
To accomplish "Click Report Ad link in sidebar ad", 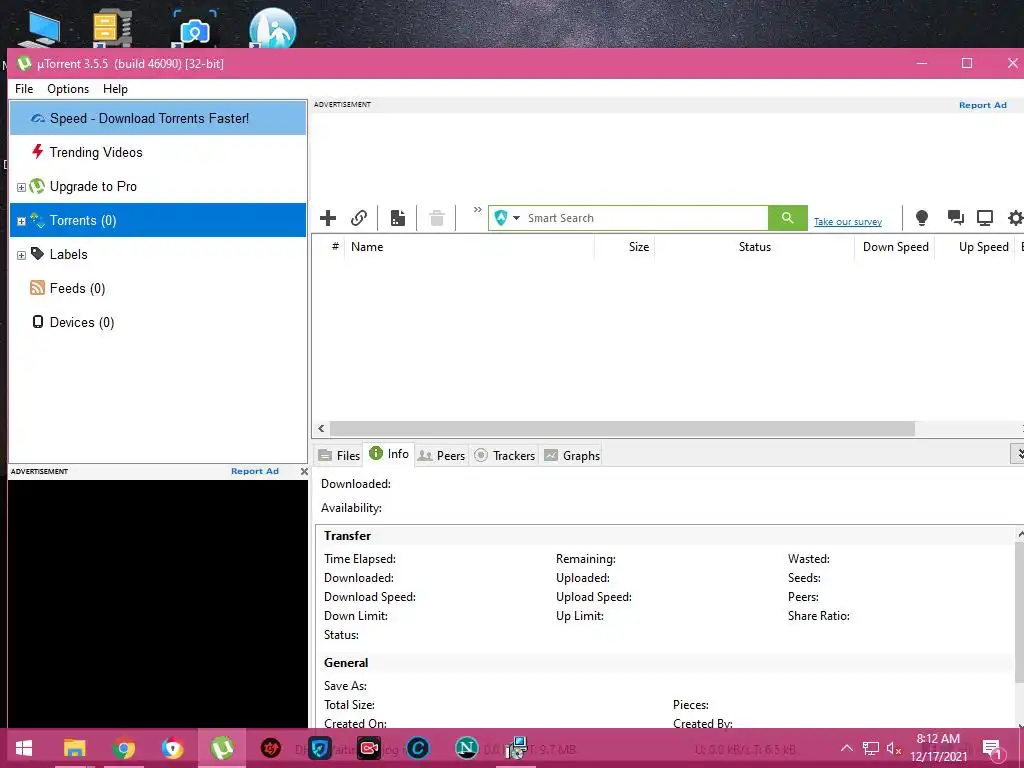I will [x=255, y=471].
